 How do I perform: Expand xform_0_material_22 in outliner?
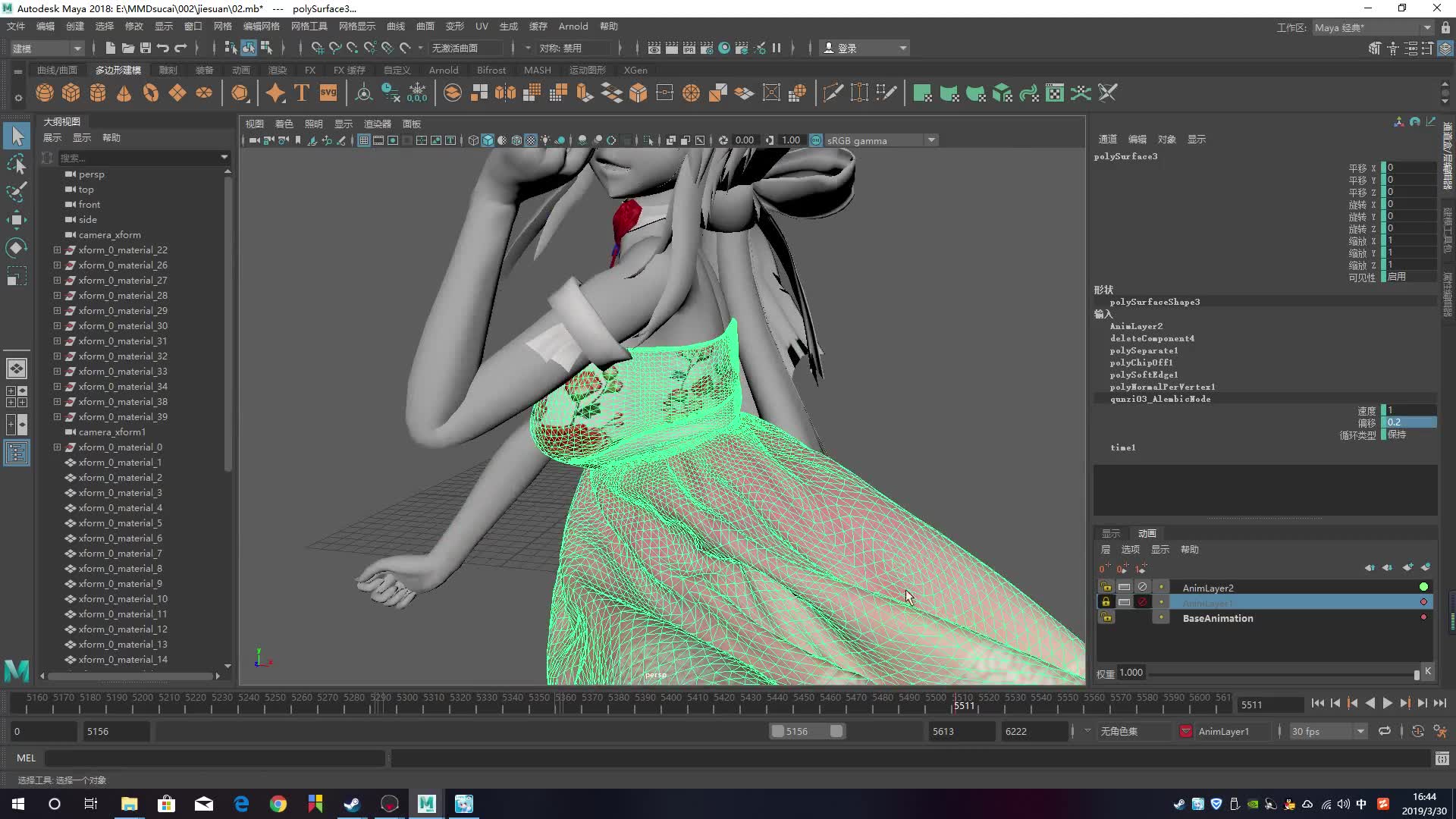[x=57, y=250]
